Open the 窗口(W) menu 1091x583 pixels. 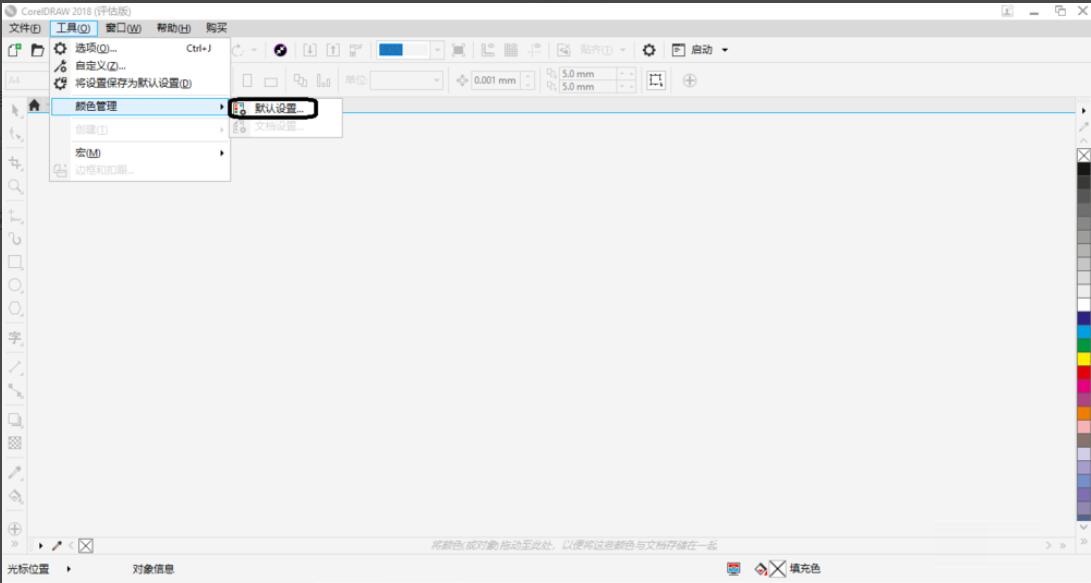(x=123, y=28)
